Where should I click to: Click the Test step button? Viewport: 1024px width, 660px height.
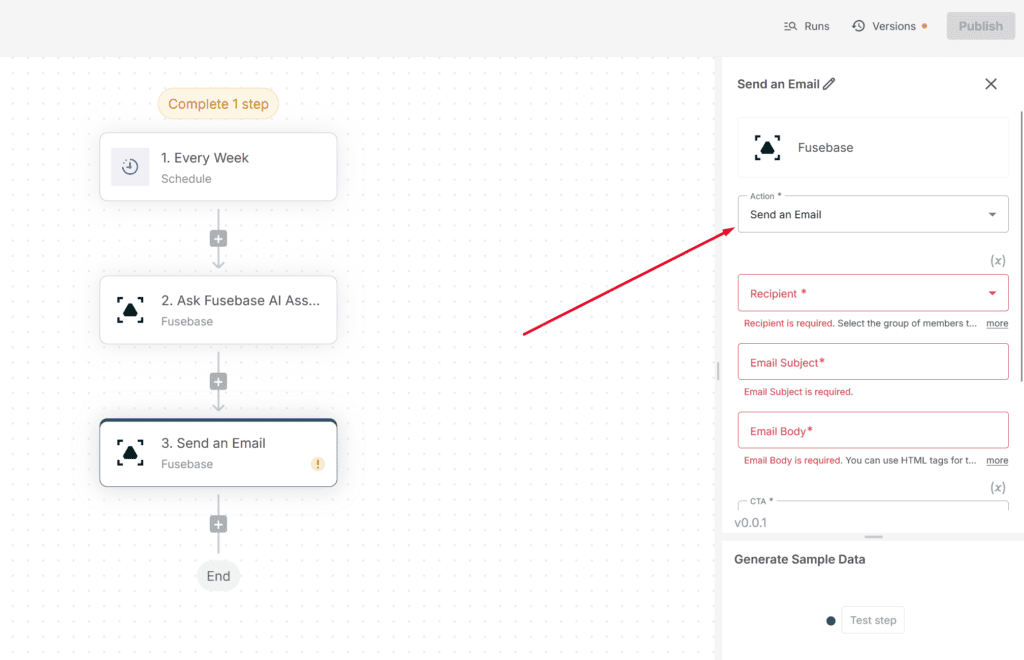(873, 620)
